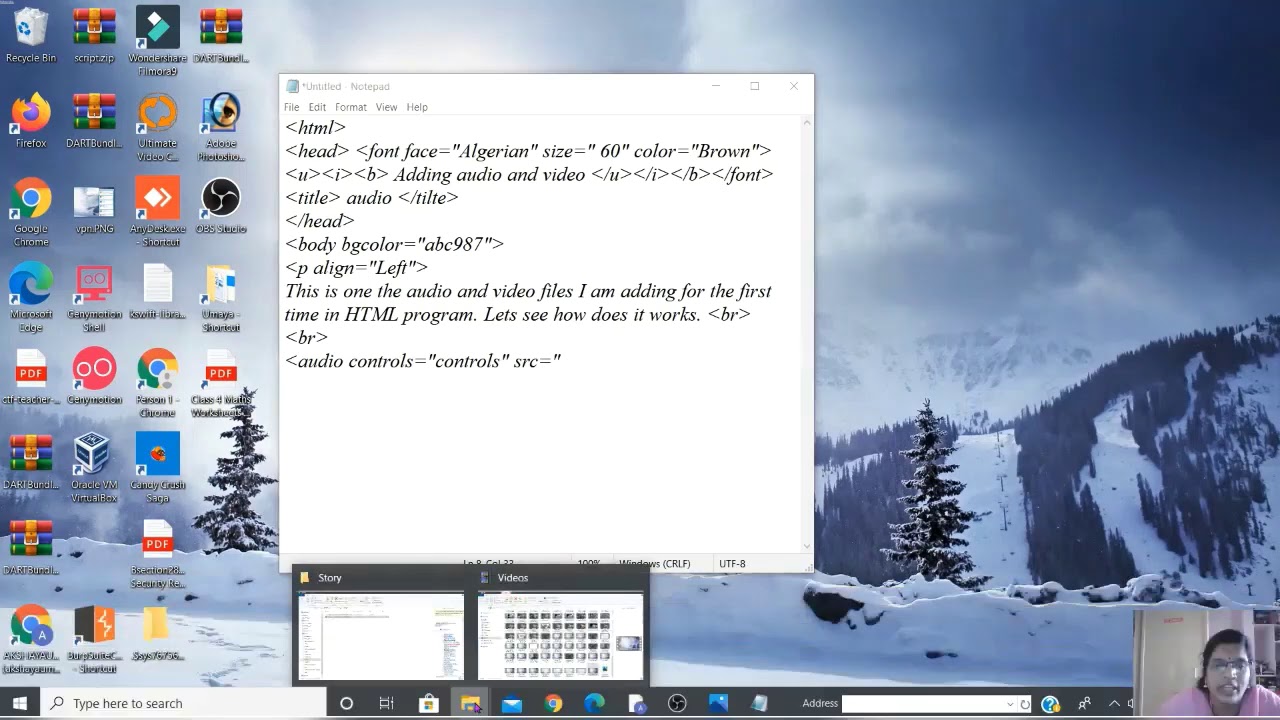
Task: Select the Firefox desktop icon
Action: (x=31, y=121)
